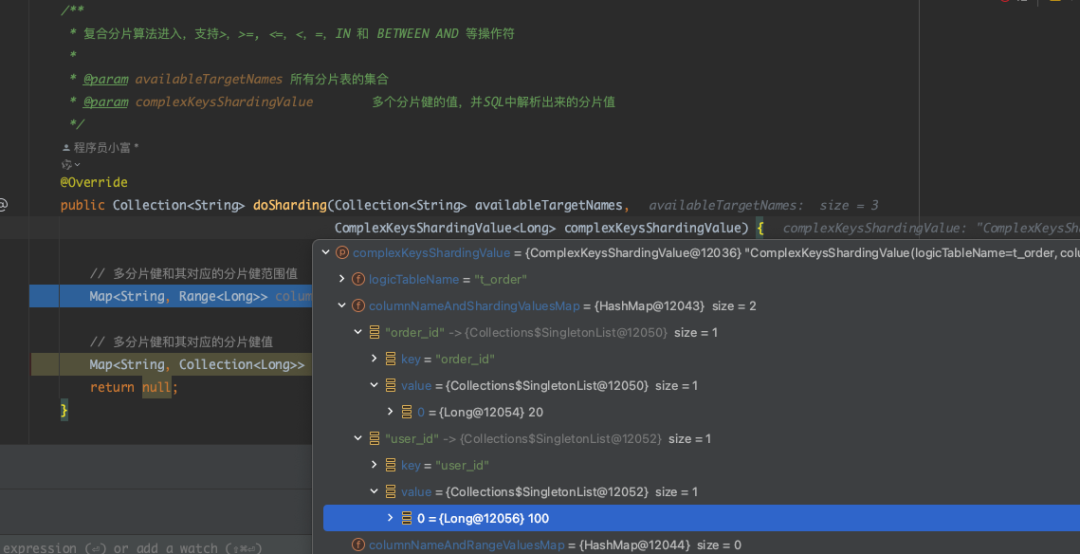Collapse the complexKeysShardingValue root node

[325, 253]
